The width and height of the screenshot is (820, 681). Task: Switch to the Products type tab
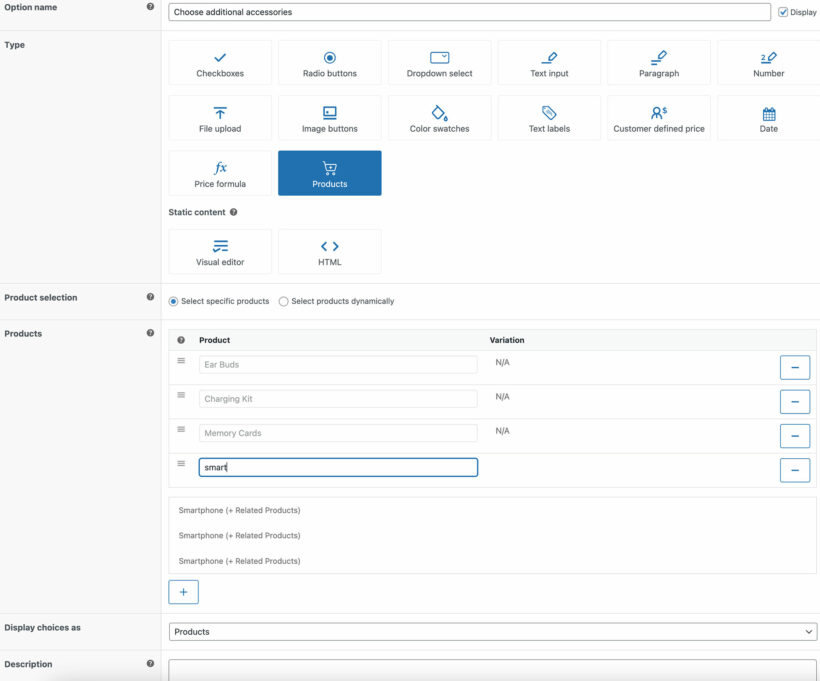point(329,172)
